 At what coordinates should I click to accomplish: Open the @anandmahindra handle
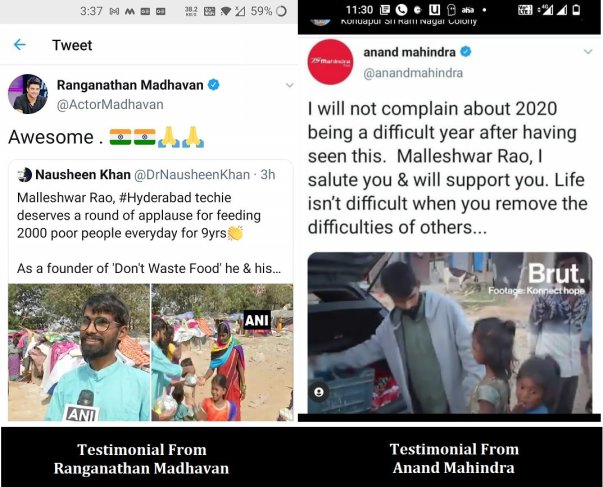pos(413,73)
